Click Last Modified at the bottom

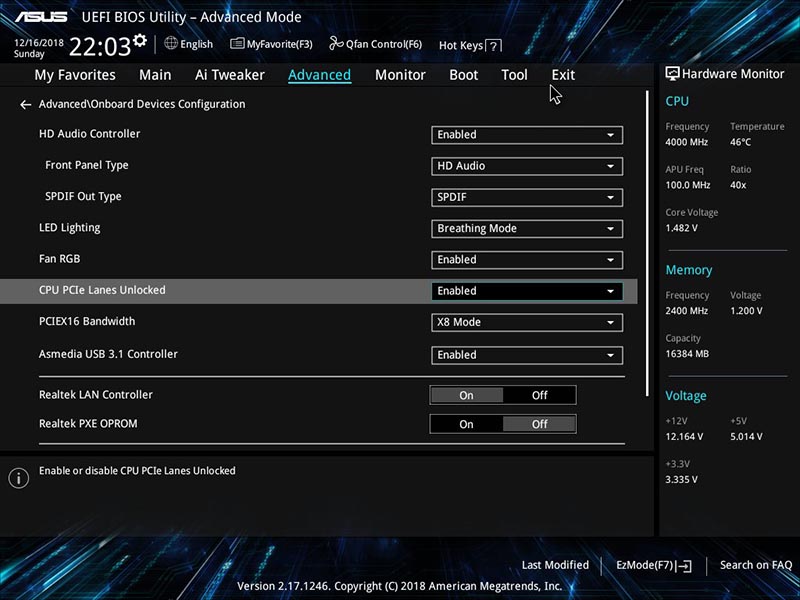click(x=555, y=566)
